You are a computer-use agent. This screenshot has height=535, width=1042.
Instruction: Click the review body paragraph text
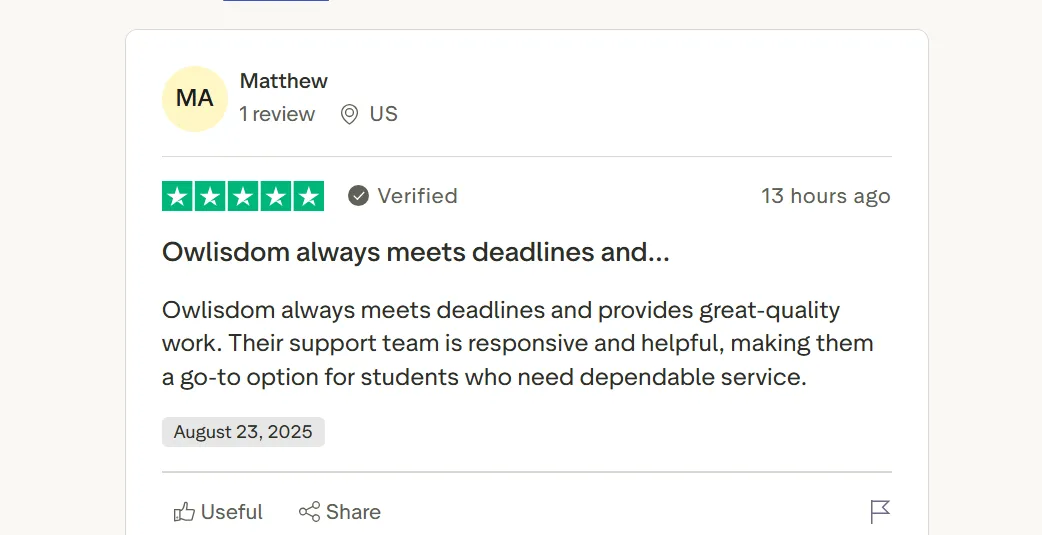click(x=517, y=343)
